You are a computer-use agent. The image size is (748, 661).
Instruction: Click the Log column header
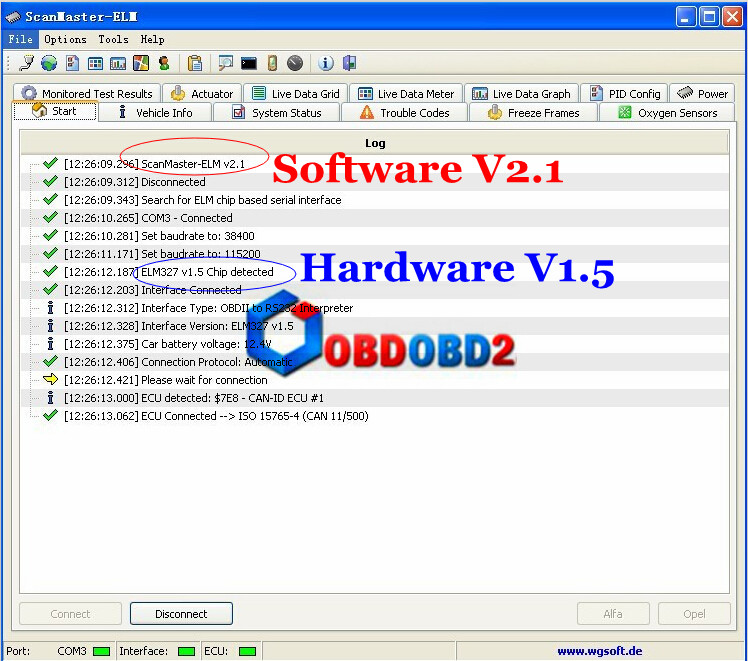[x=375, y=143]
